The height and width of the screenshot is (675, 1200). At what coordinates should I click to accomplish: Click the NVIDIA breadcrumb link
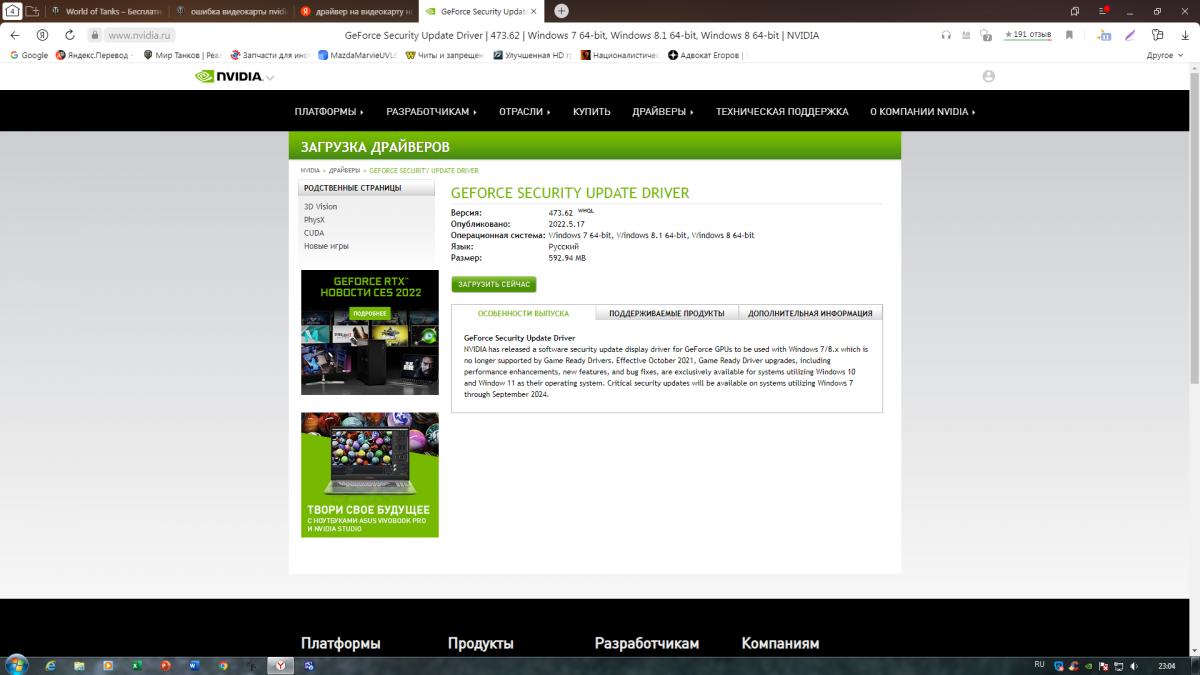[x=310, y=171]
